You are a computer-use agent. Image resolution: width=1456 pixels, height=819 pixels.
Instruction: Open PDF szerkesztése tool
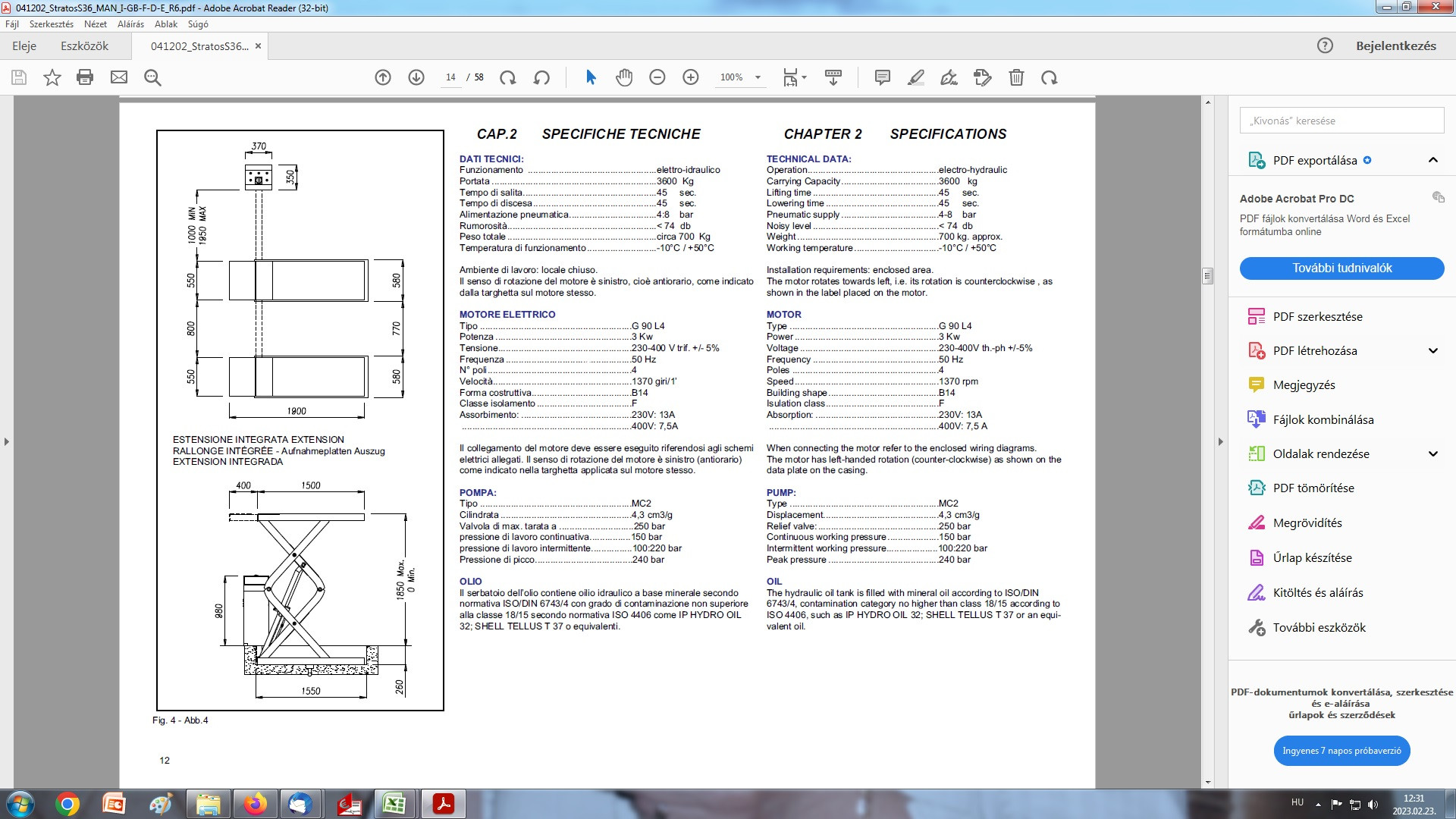1318,316
